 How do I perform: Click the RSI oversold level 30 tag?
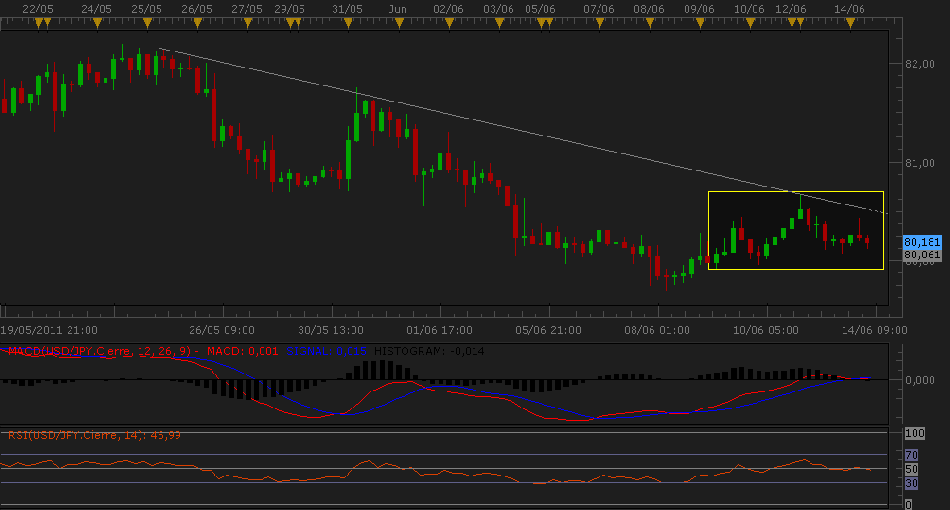911,483
